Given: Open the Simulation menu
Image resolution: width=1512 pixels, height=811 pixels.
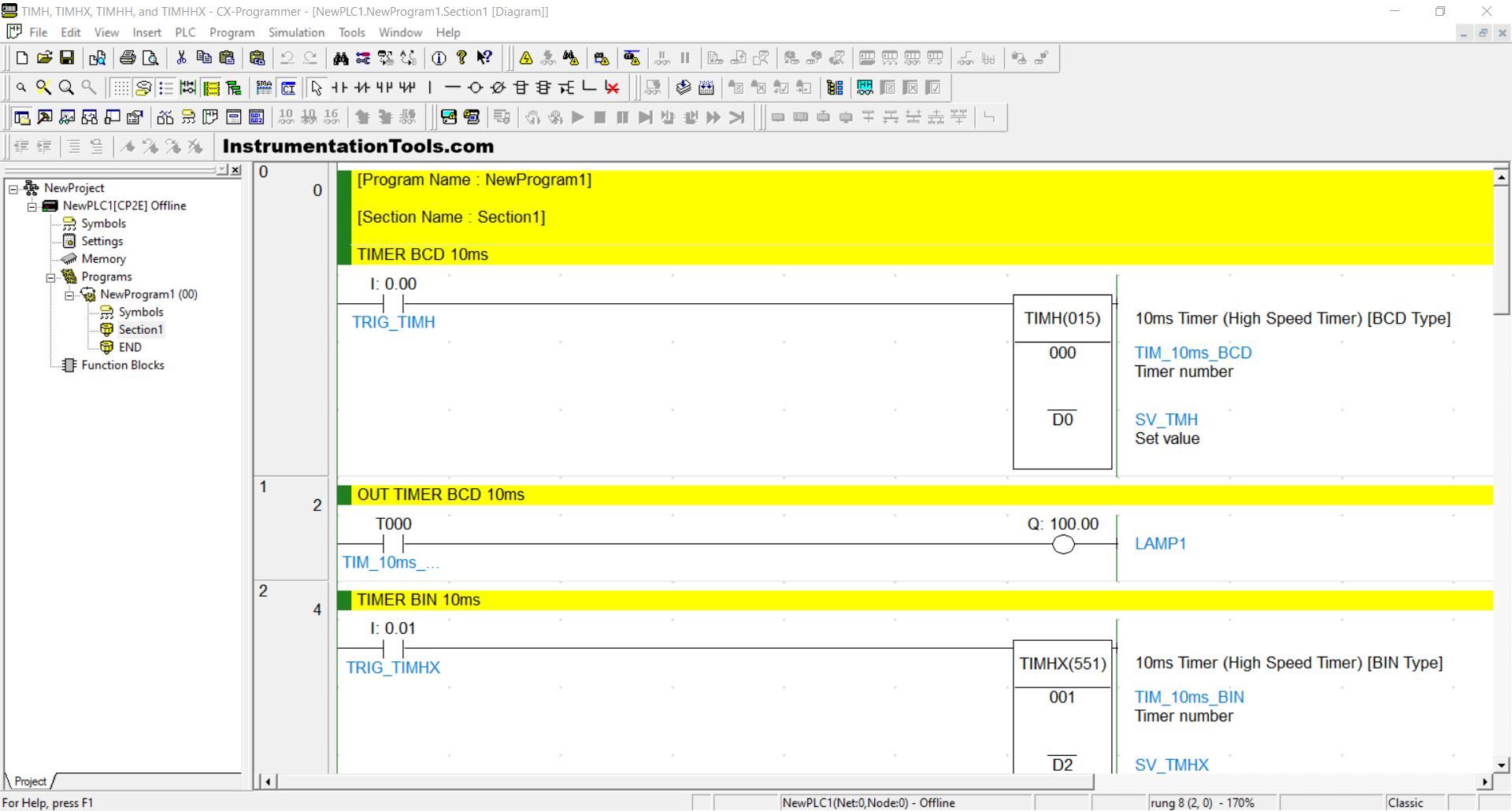Looking at the screenshot, I should pos(296,32).
